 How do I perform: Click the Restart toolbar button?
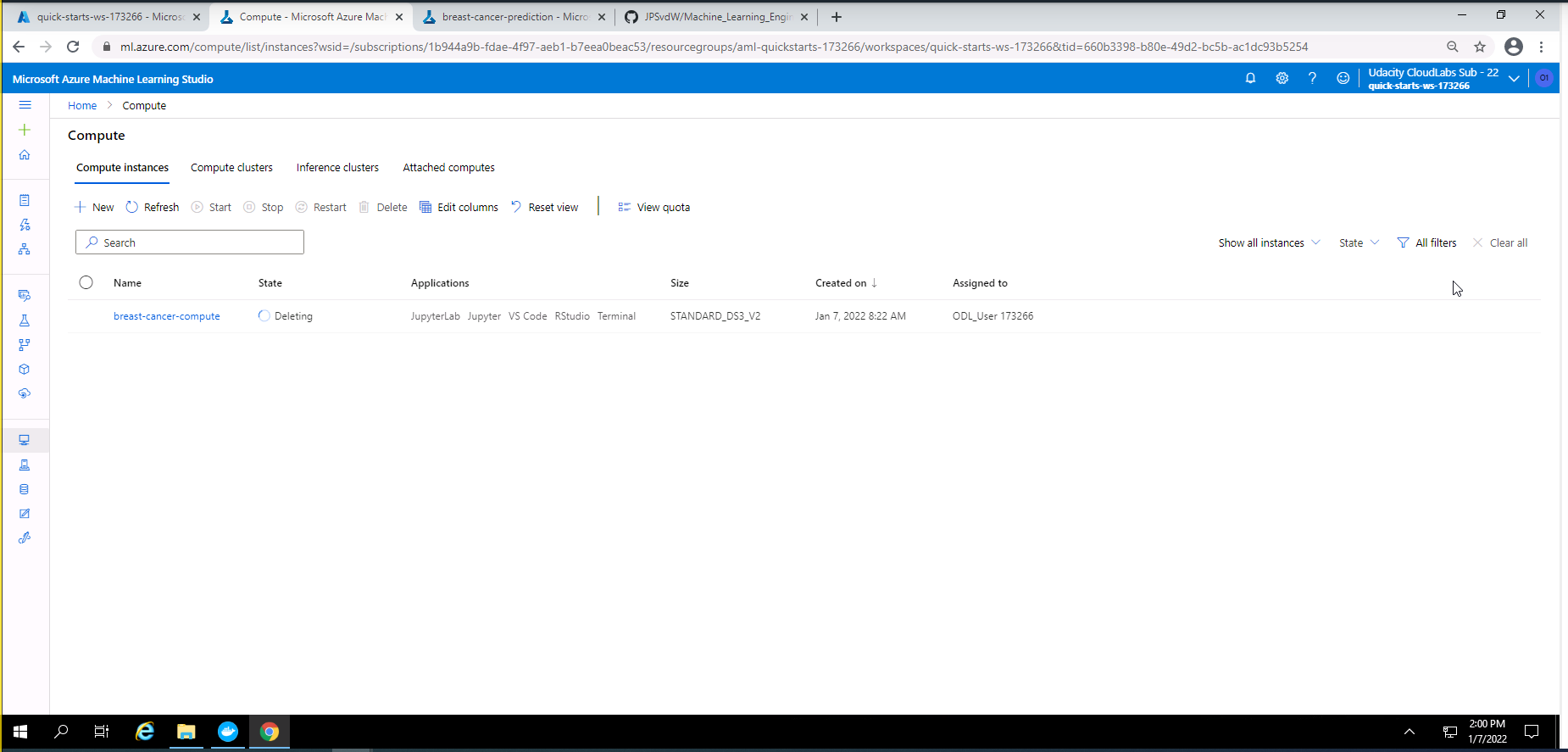point(321,207)
